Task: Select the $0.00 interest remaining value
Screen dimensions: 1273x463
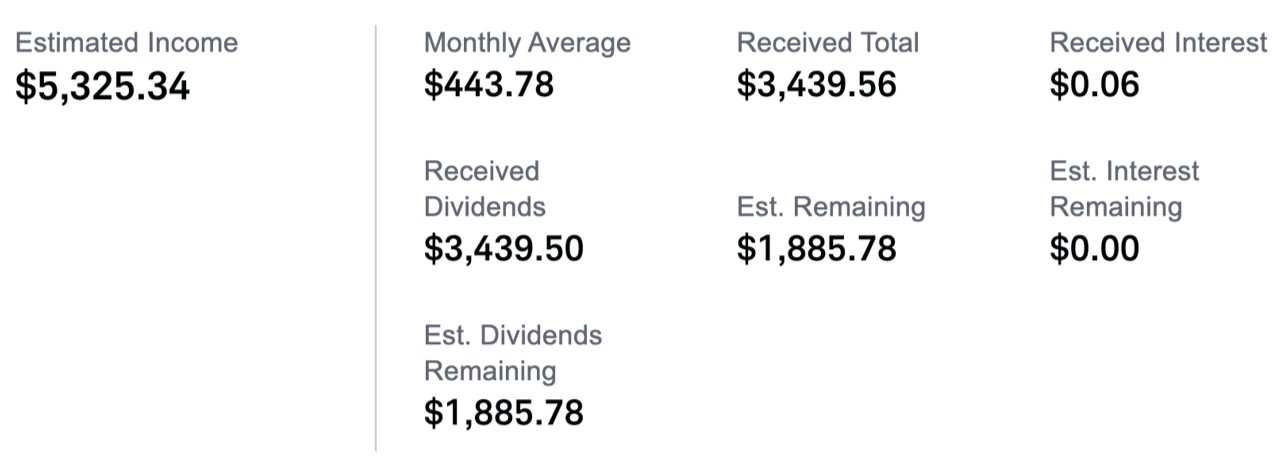Action: pyautogui.click(x=1094, y=249)
